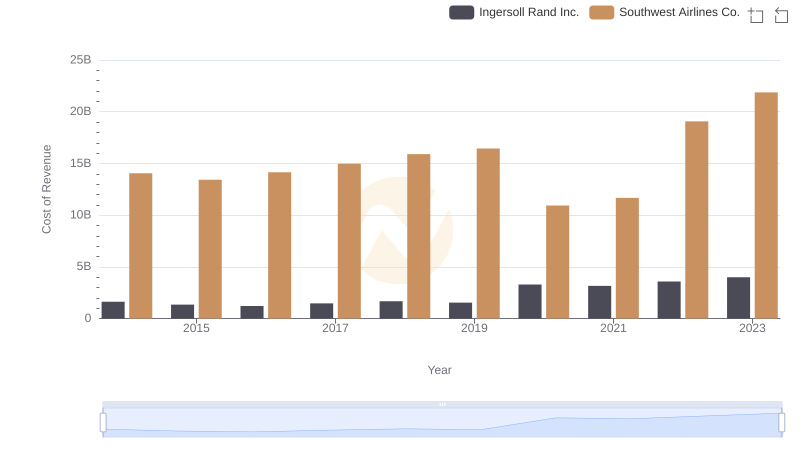Click the 25B y-axis label

81,60
